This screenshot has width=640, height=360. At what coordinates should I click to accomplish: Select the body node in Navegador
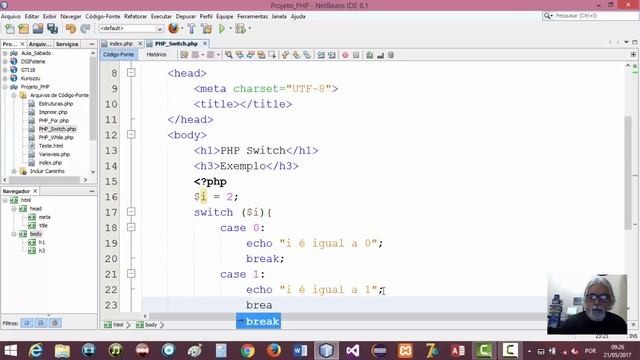[x=36, y=234]
